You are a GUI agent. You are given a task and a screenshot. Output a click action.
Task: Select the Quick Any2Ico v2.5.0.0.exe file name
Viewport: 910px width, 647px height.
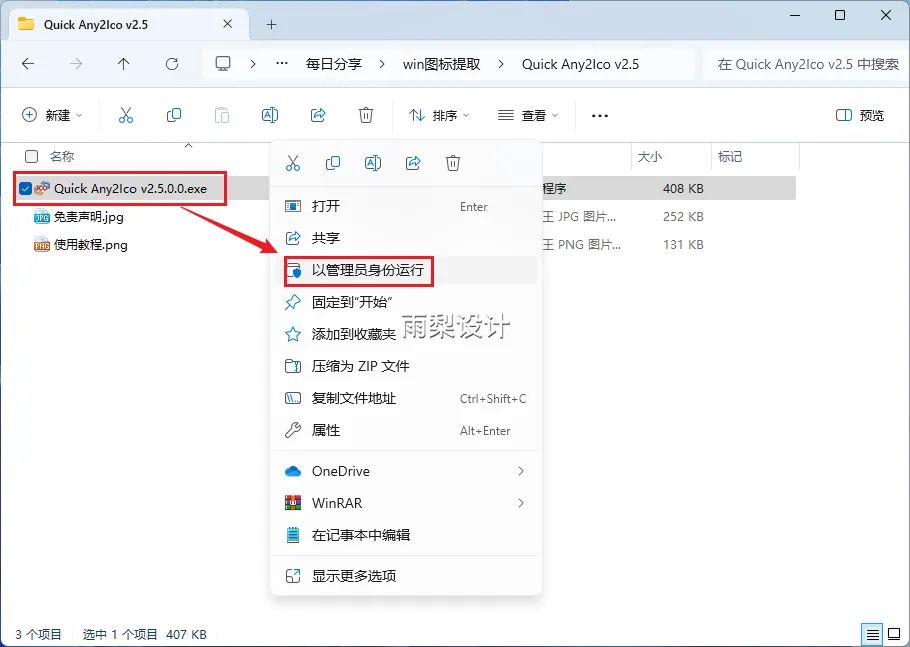[130, 189]
